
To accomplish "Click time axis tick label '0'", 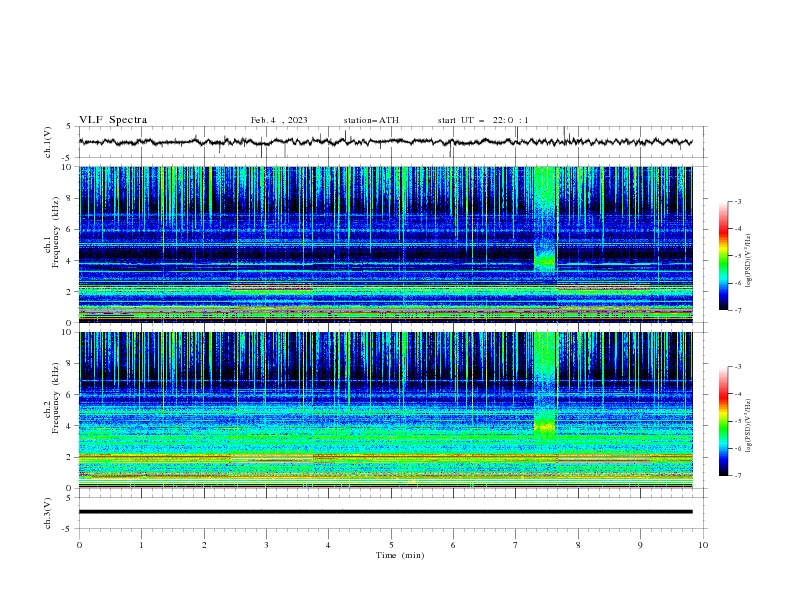I will [x=79, y=545].
